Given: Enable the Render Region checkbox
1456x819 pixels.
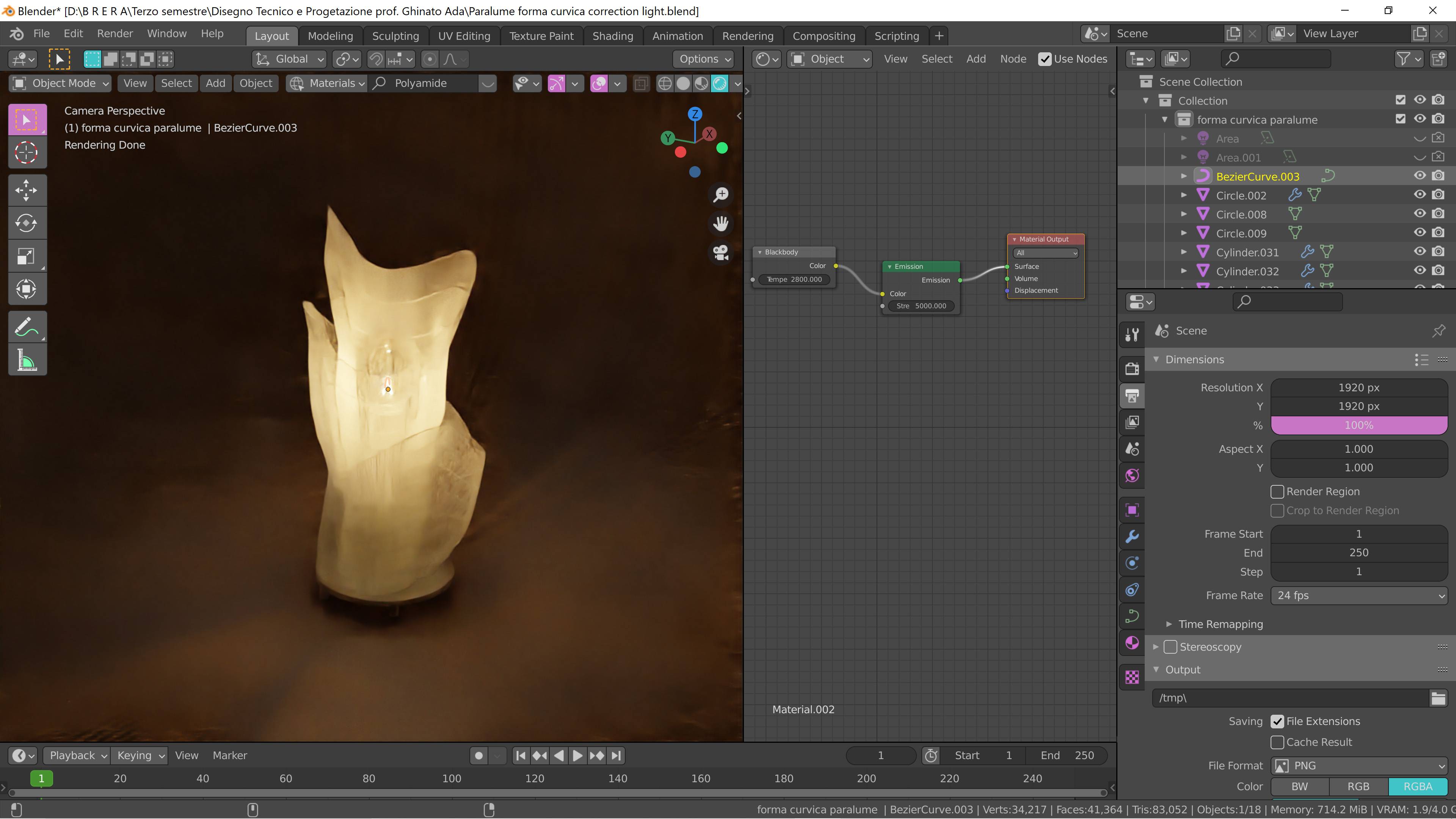Looking at the screenshot, I should click(1277, 492).
